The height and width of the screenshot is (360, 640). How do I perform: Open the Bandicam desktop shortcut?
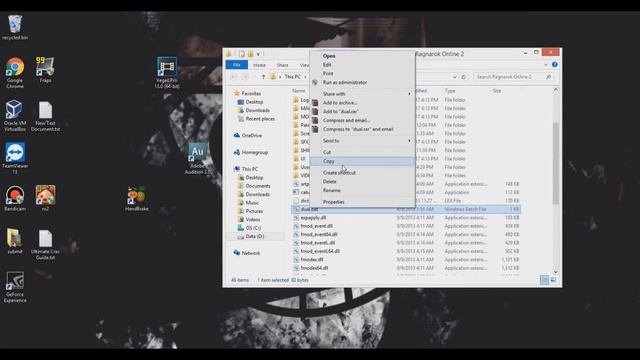point(15,198)
